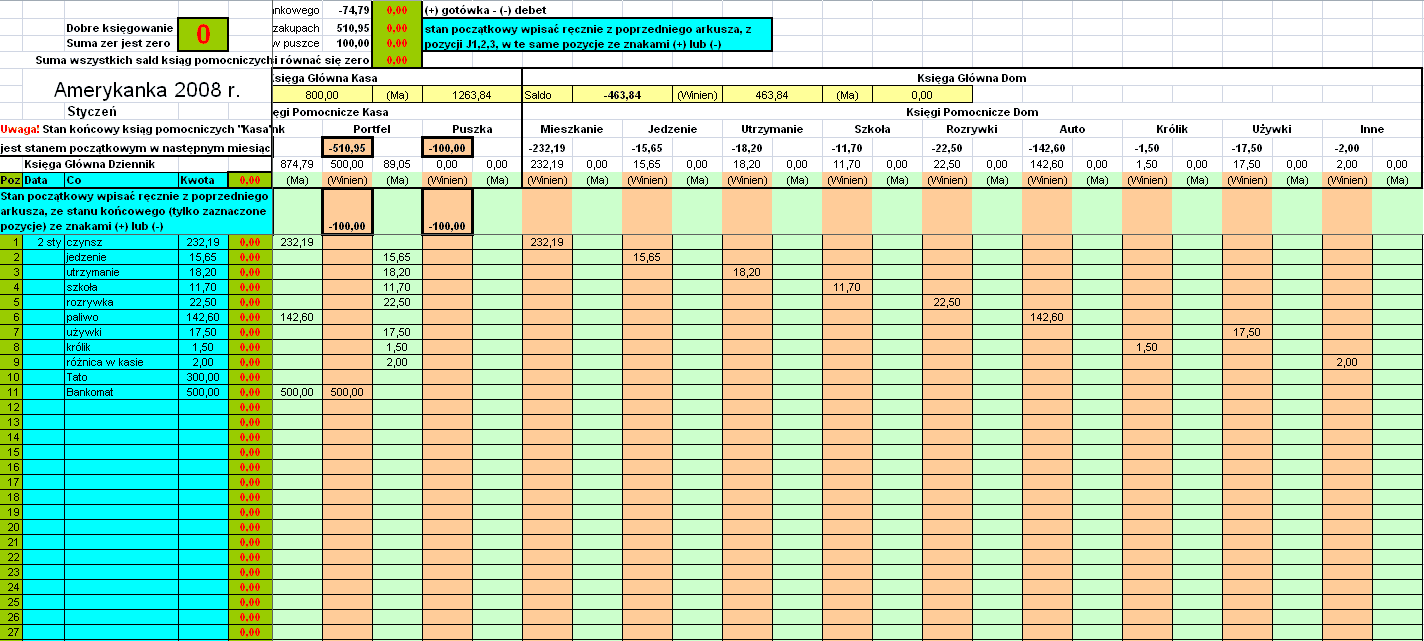Screen dimensions: 1424x641
Task: Select the 'Styczeń' month cell
Action: 91,111
